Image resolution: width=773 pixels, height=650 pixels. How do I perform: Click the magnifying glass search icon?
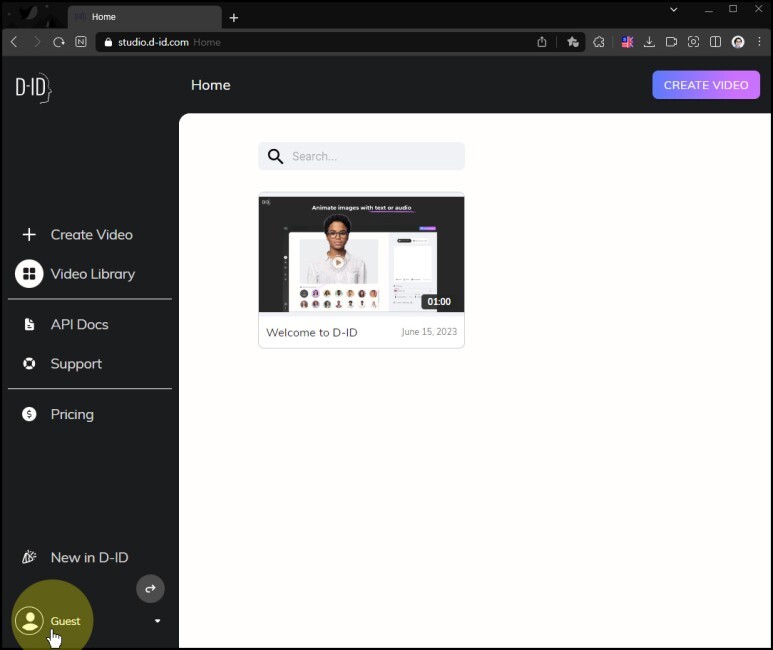tap(275, 156)
